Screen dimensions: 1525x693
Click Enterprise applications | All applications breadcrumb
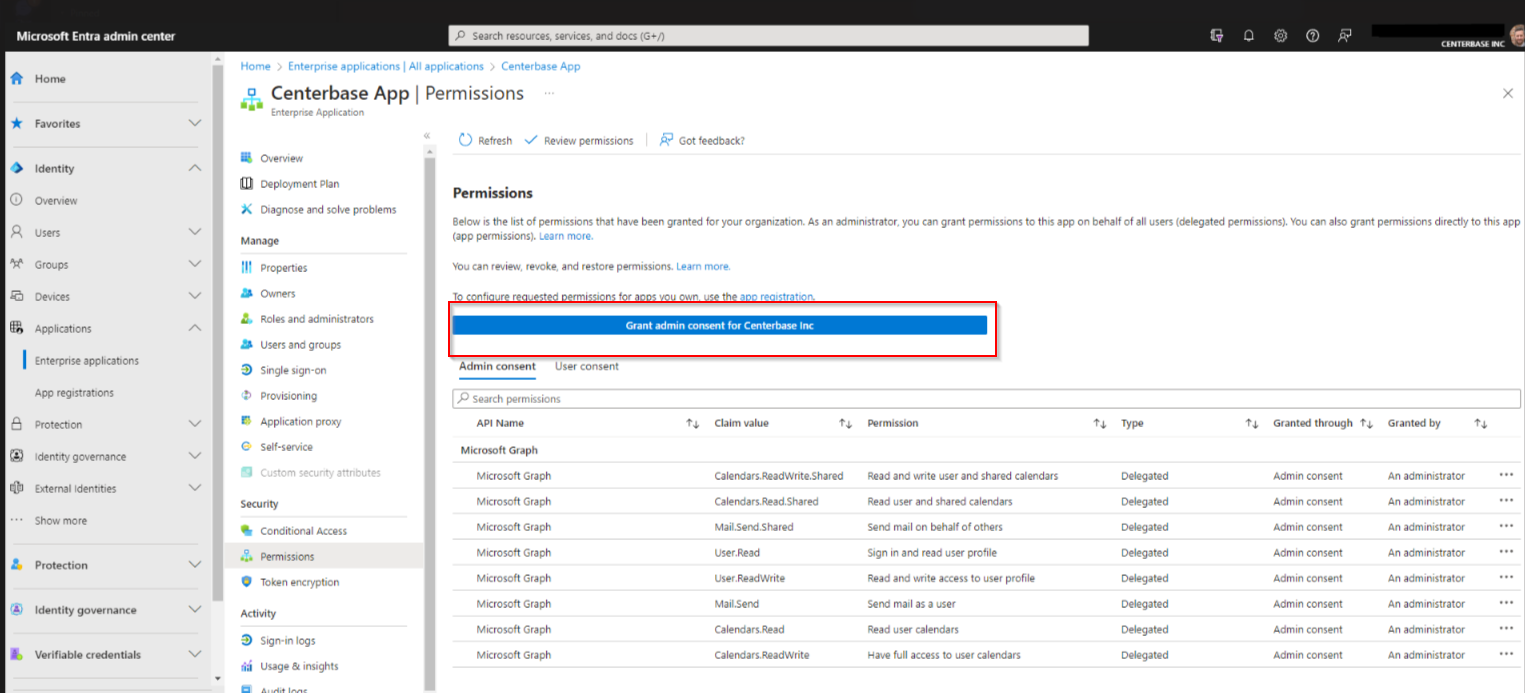(x=386, y=66)
